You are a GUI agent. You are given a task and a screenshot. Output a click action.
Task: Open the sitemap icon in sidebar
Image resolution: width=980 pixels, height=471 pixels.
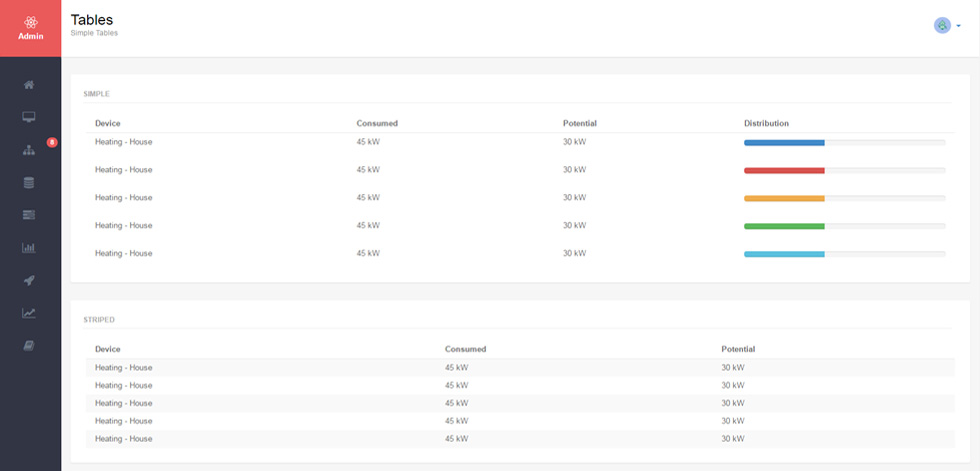(x=29, y=150)
